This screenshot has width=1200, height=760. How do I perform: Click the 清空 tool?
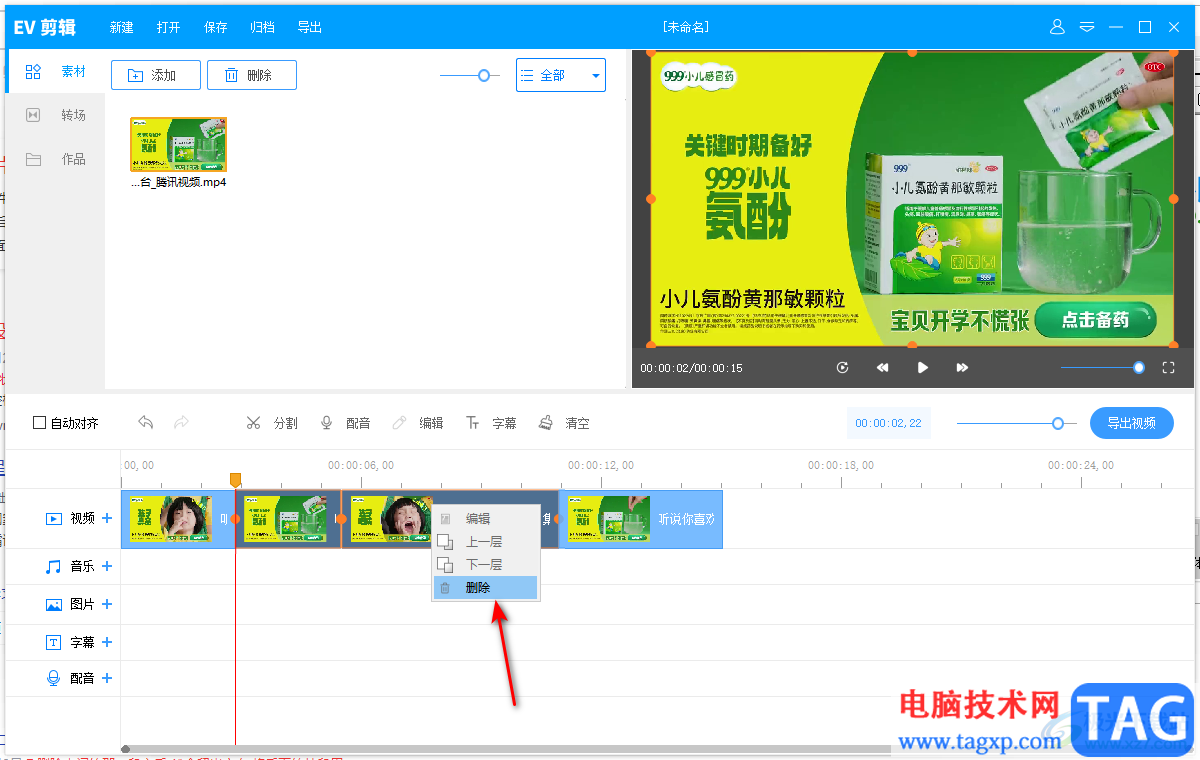pos(564,423)
